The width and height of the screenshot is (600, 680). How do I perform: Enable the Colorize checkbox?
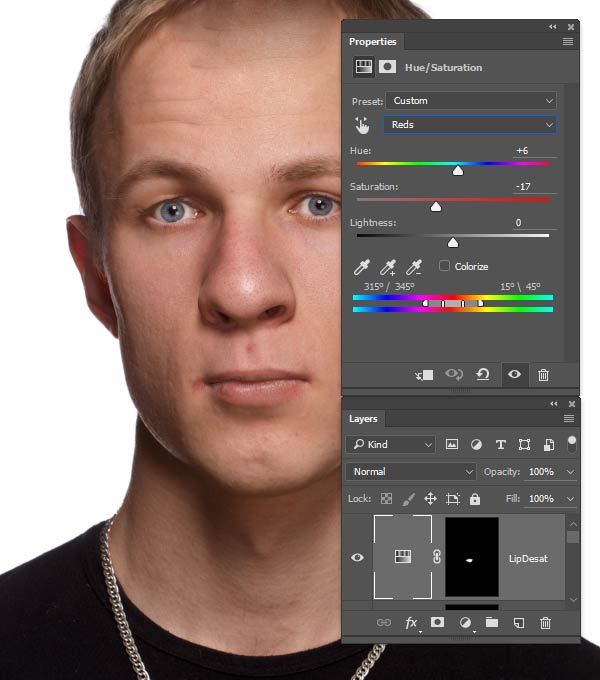(x=444, y=266)
